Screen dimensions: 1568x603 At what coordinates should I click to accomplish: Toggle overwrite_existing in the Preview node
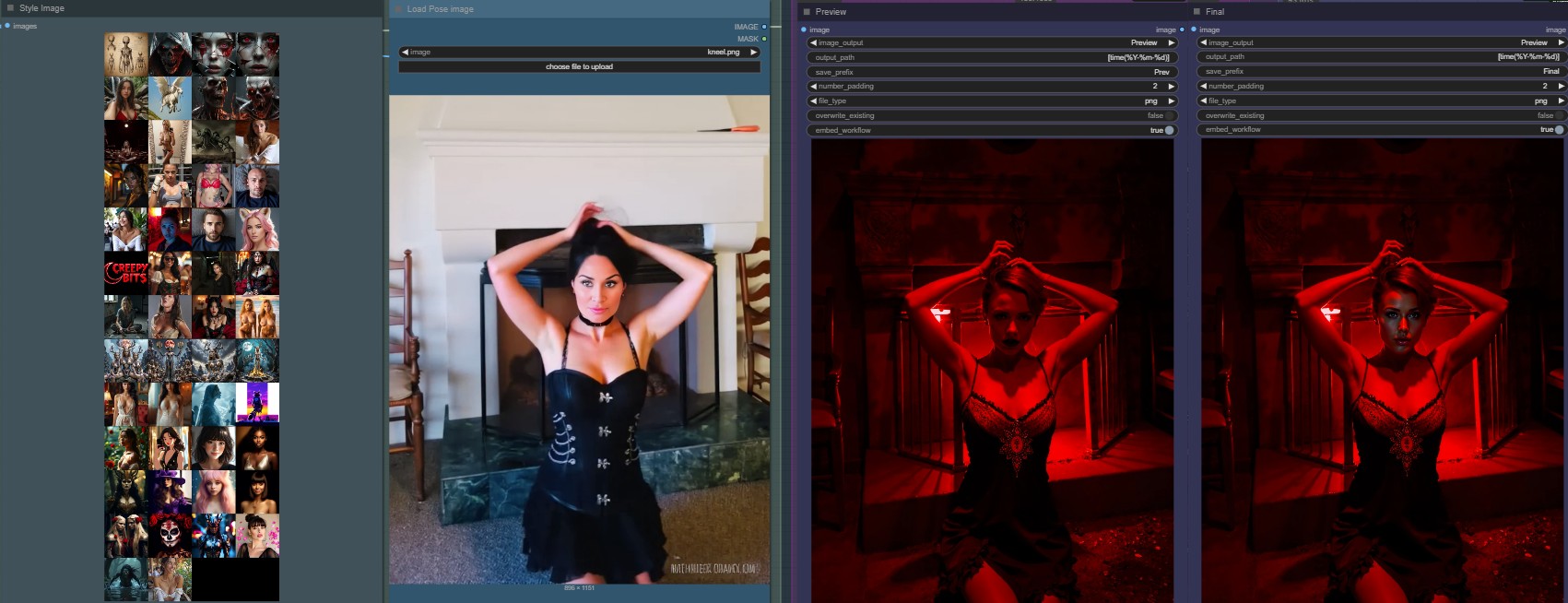1169,115
